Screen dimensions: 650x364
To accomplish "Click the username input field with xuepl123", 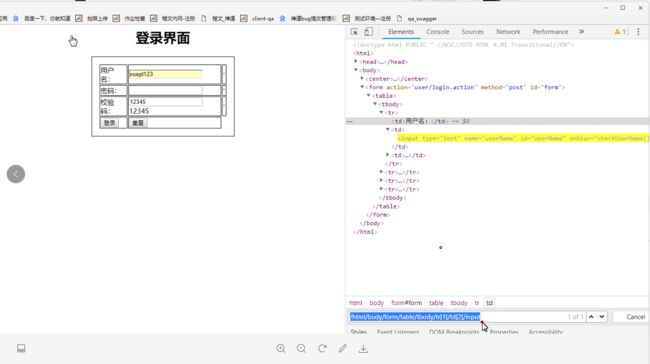I will [165, 74].
